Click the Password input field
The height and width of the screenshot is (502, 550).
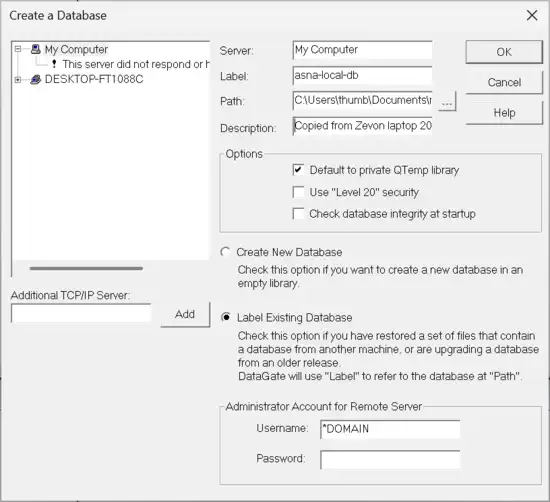pos(390,460)
